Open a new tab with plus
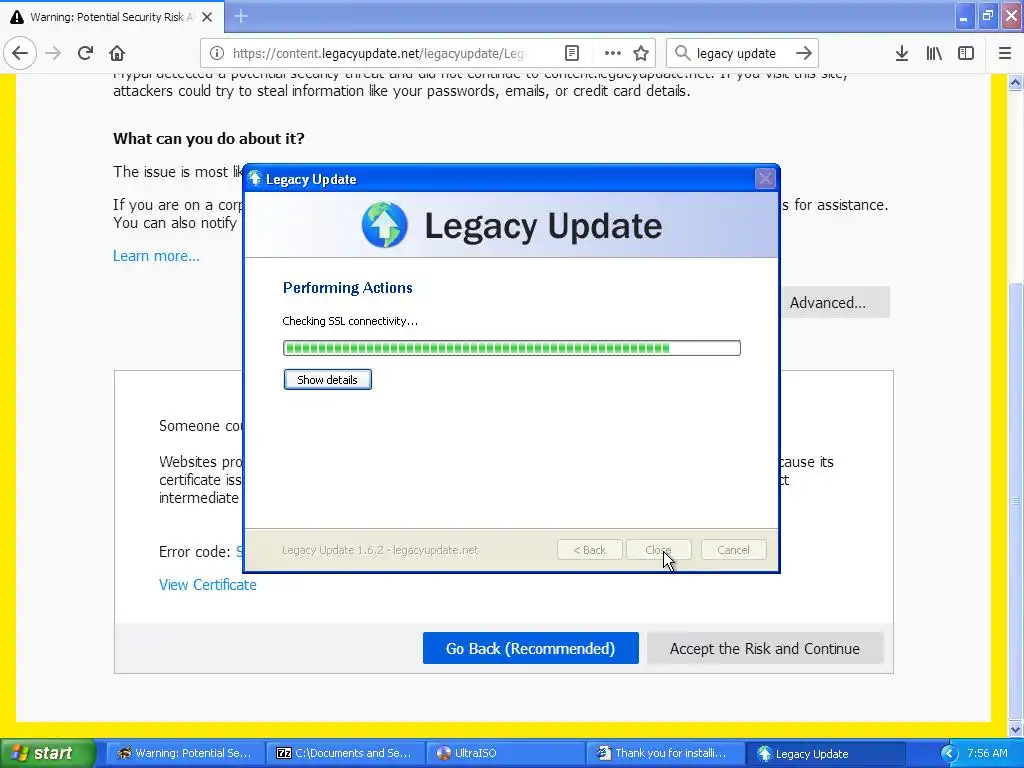 point(241,16)
